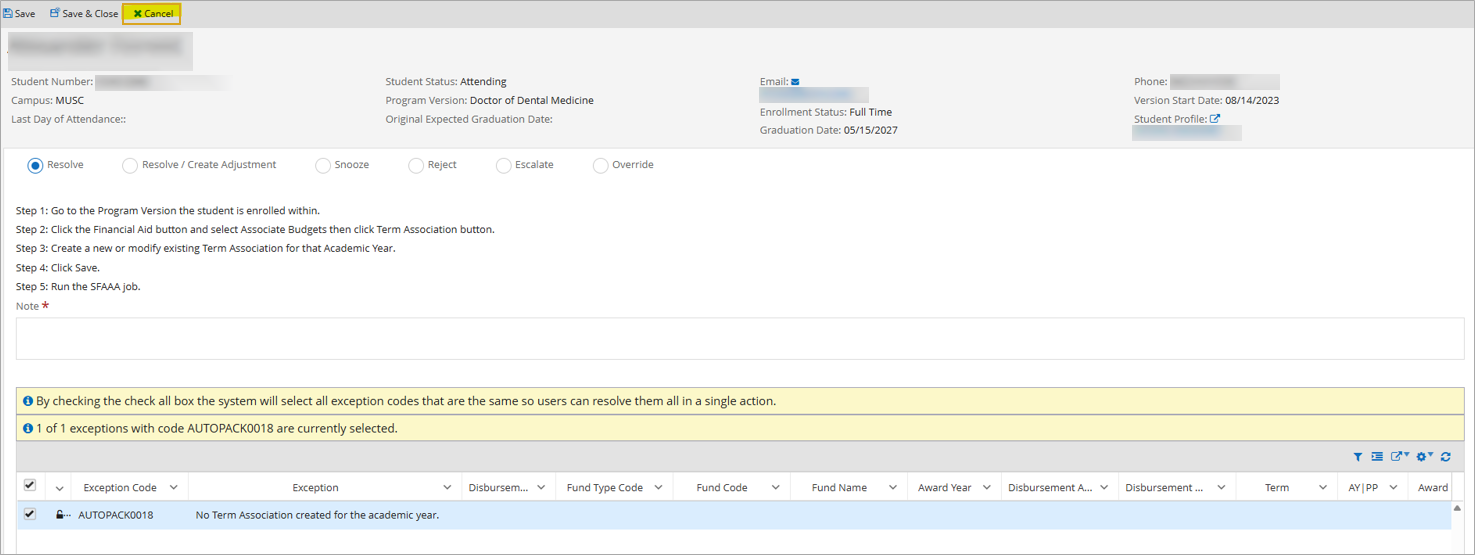Open the email envelope icon

pyautogui.click(x=795, y=82)
